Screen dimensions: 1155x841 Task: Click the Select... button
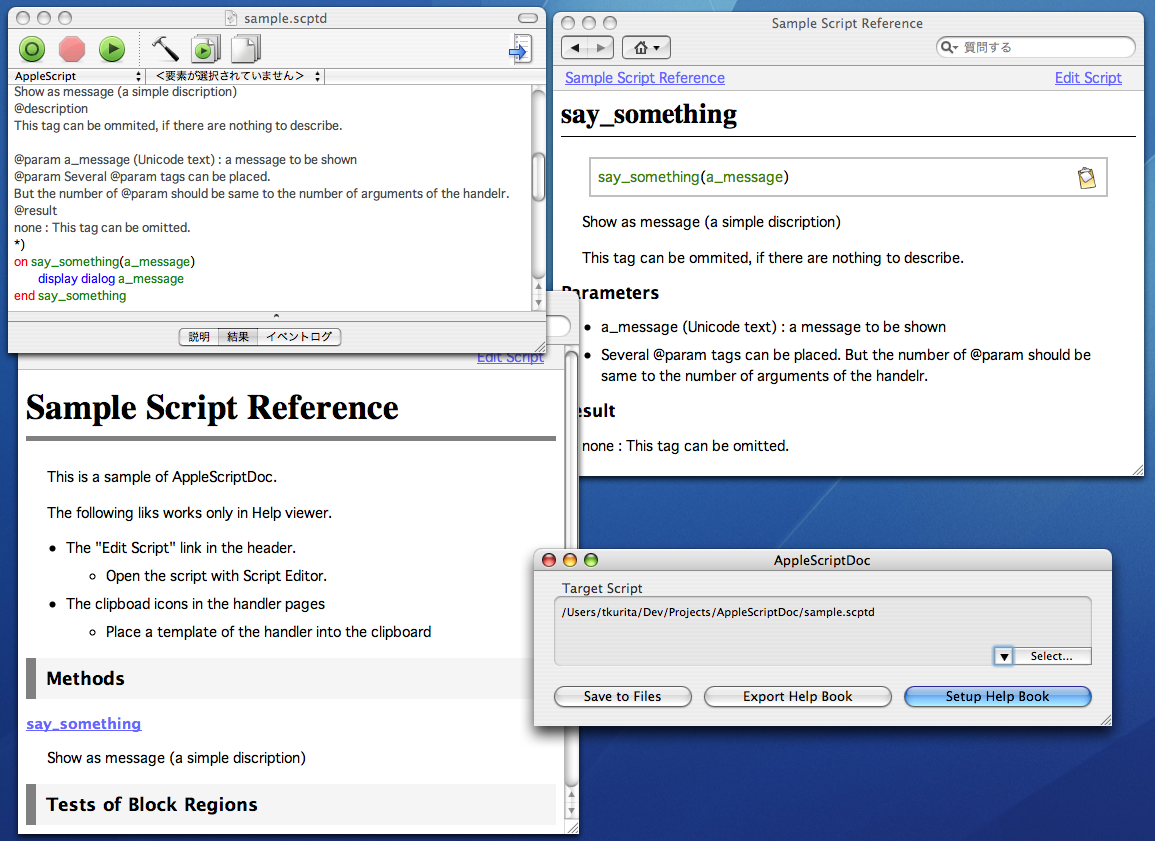pyautogui.click(x=1052, y=656)
